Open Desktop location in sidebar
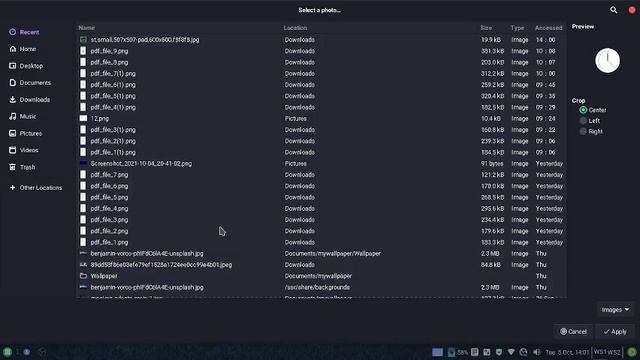 point(26,66)
